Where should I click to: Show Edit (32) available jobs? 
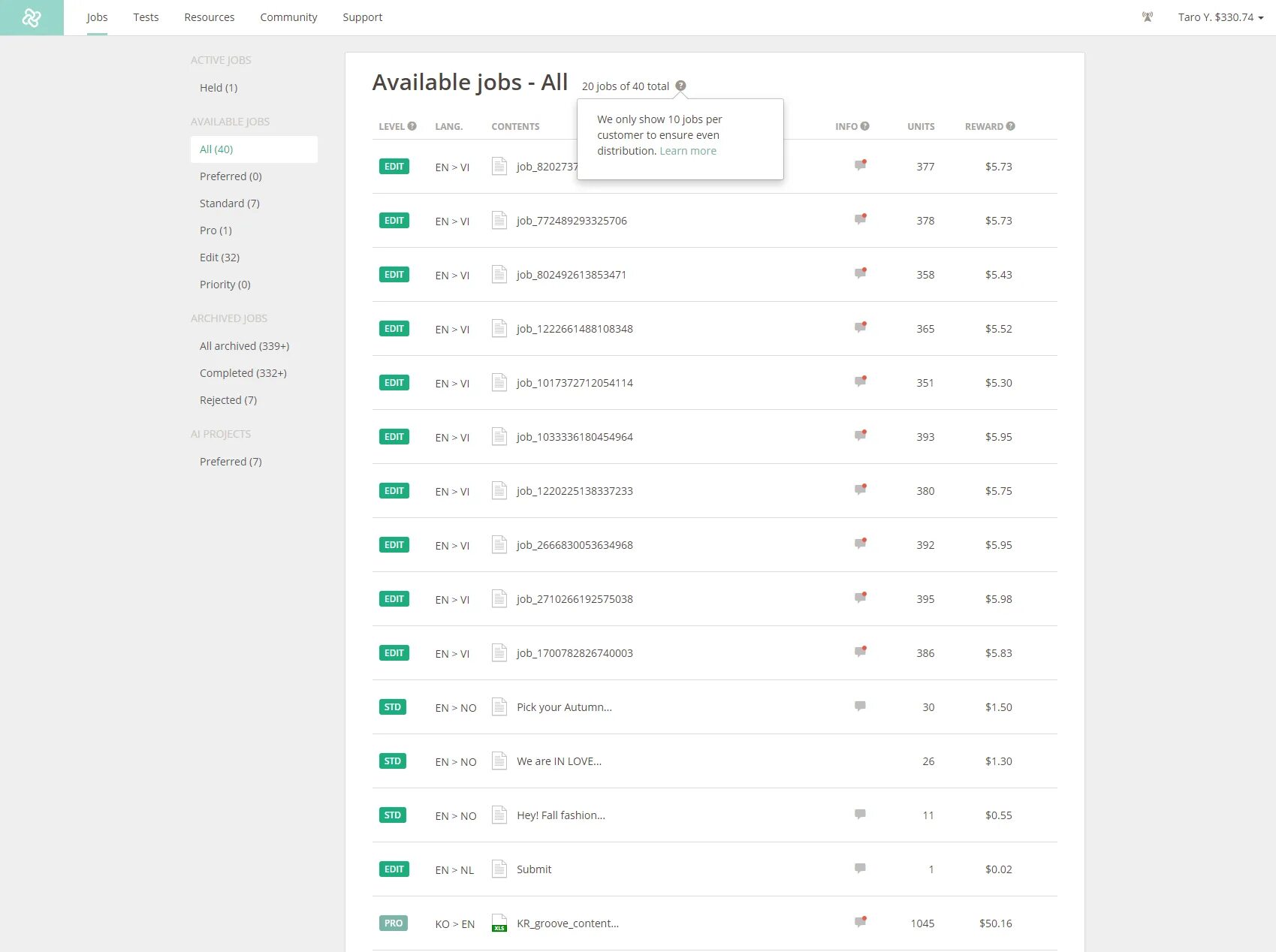click(219, 258)
